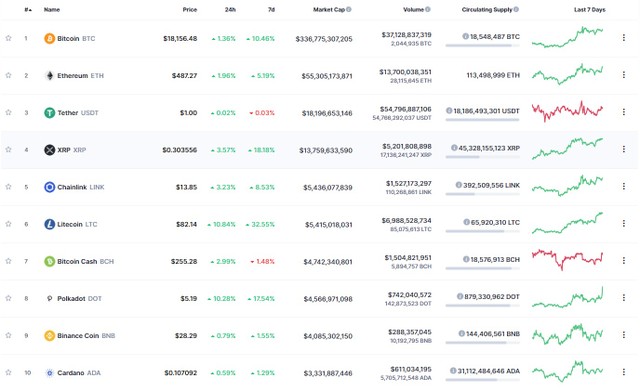Open the Litecoin LTC coin link

[77, 224]
